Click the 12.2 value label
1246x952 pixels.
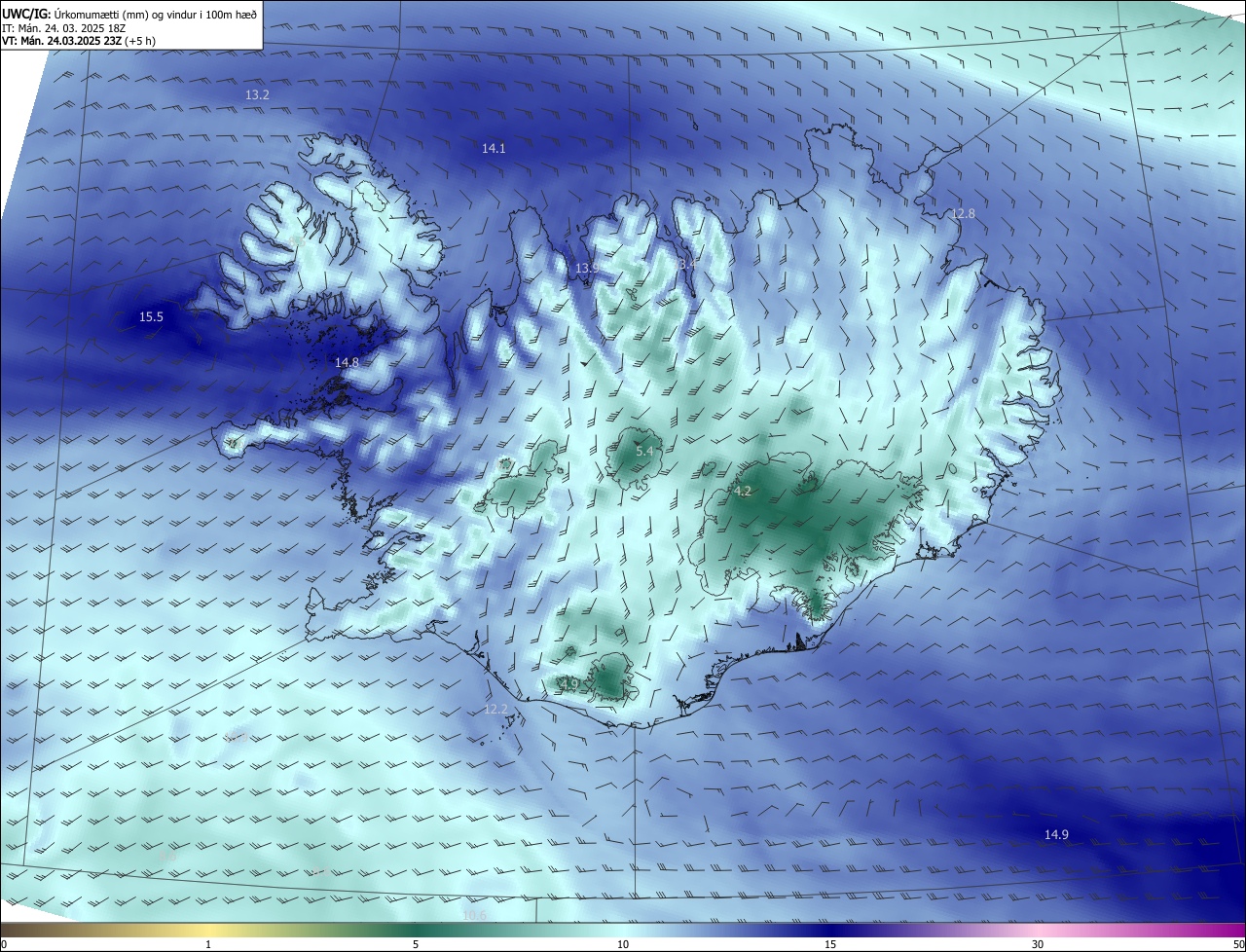click(x=495, y=709)
